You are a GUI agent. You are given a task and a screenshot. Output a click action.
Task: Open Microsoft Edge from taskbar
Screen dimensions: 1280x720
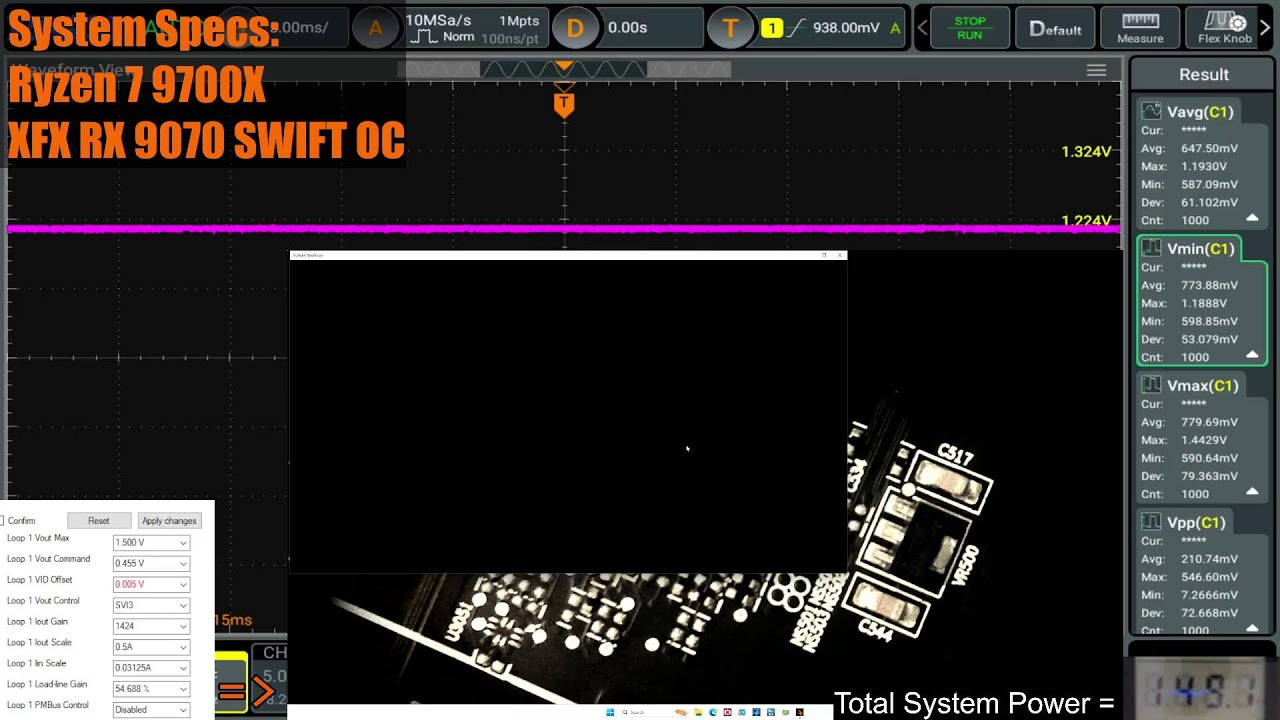[713, 713]
